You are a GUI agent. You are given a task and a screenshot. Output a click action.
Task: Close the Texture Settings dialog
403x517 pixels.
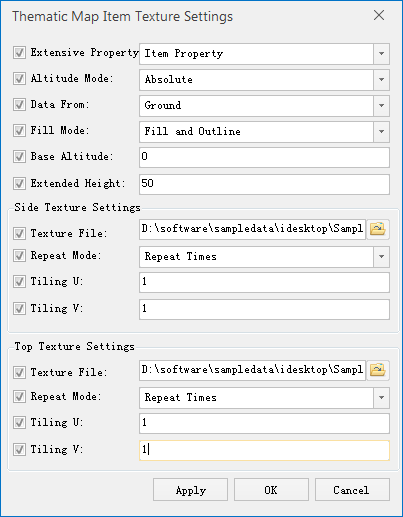coord(379,15)
